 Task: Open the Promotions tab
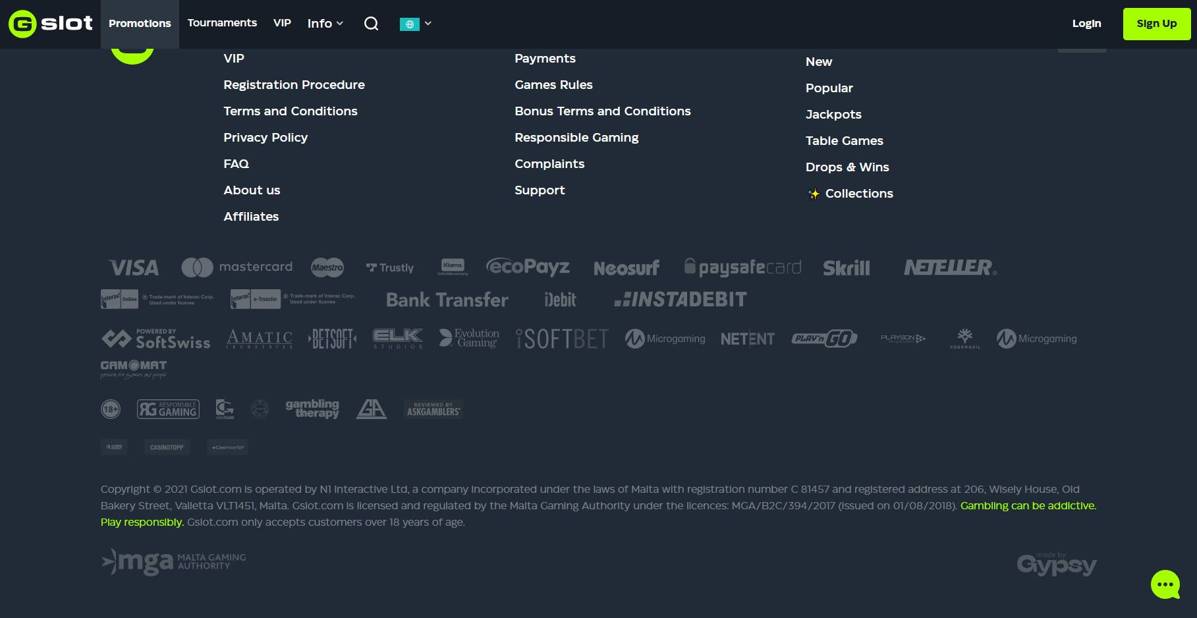(140, 23)
